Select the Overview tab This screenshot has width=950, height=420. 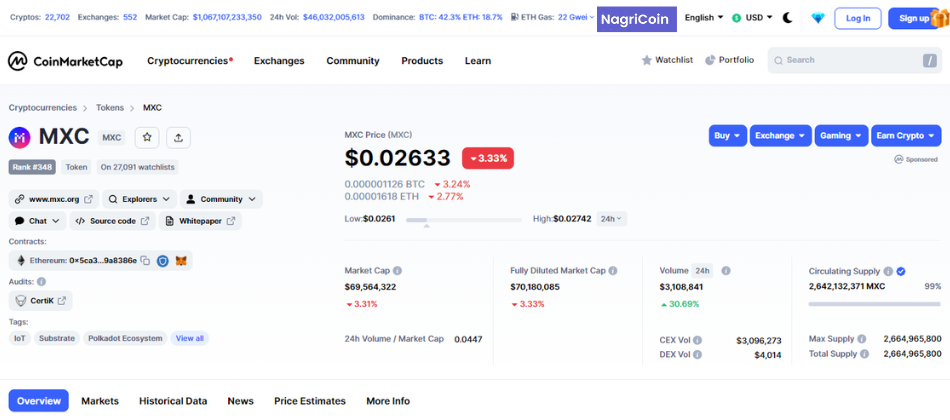coord(39,401)
